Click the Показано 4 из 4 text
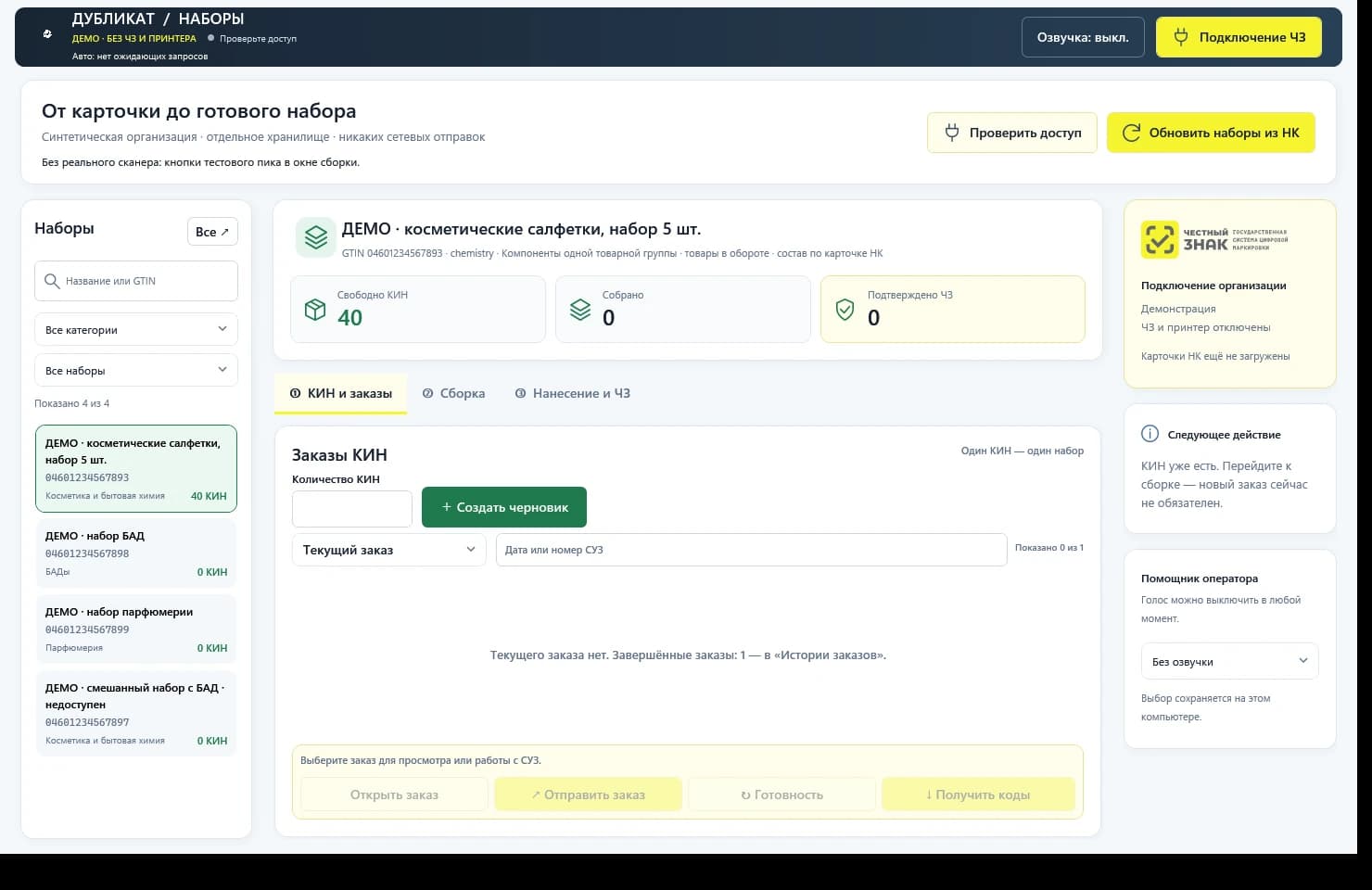The width and height of the screenshot is (1372, 890). pyautogui.click(x=72, y=403)
